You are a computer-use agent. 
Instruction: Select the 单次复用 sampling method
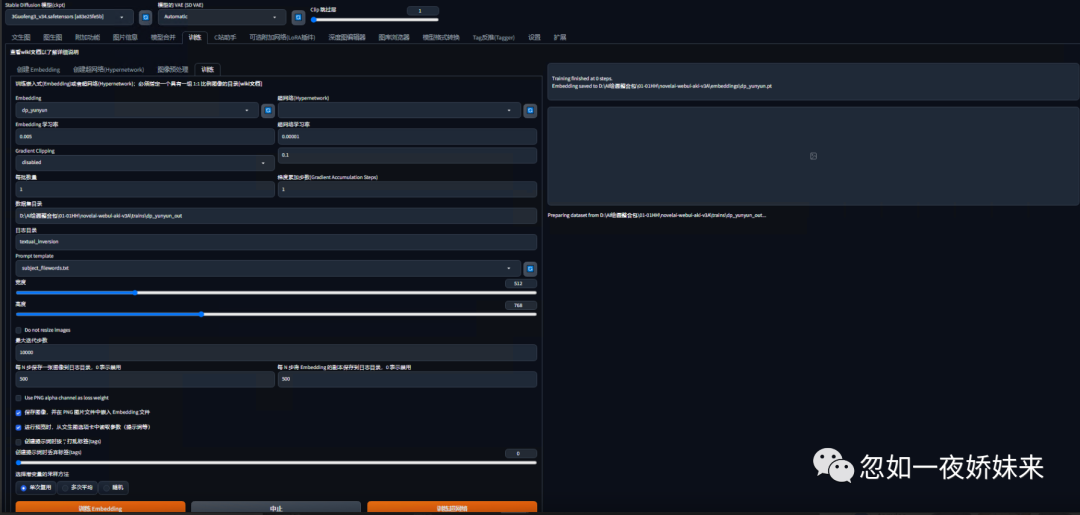pyautogui.click(x=36, y=487)
